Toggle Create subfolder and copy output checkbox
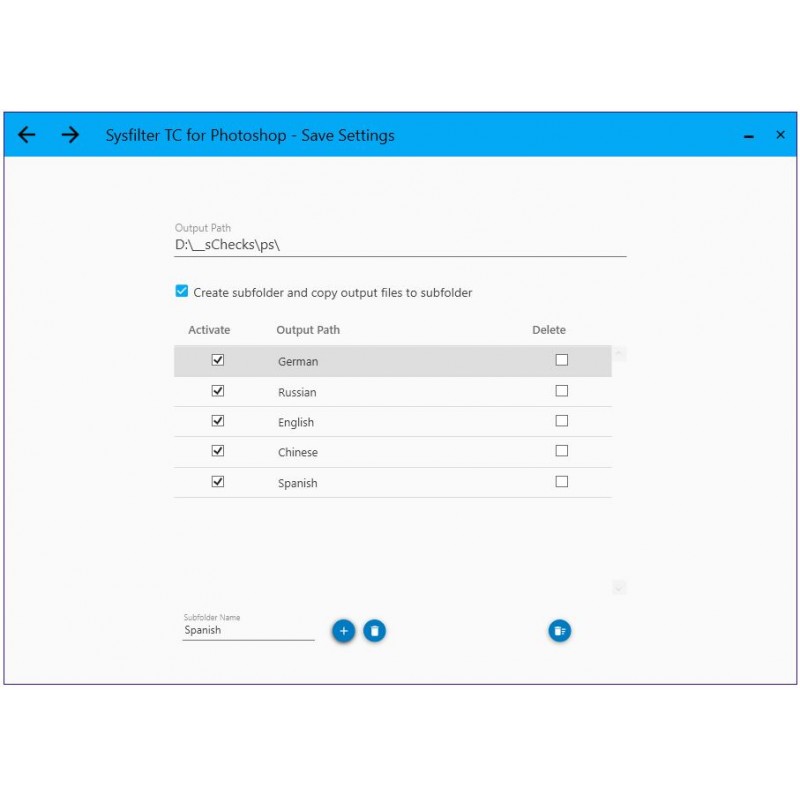Screen dimensions: 800x800 [x=182, y=291]
